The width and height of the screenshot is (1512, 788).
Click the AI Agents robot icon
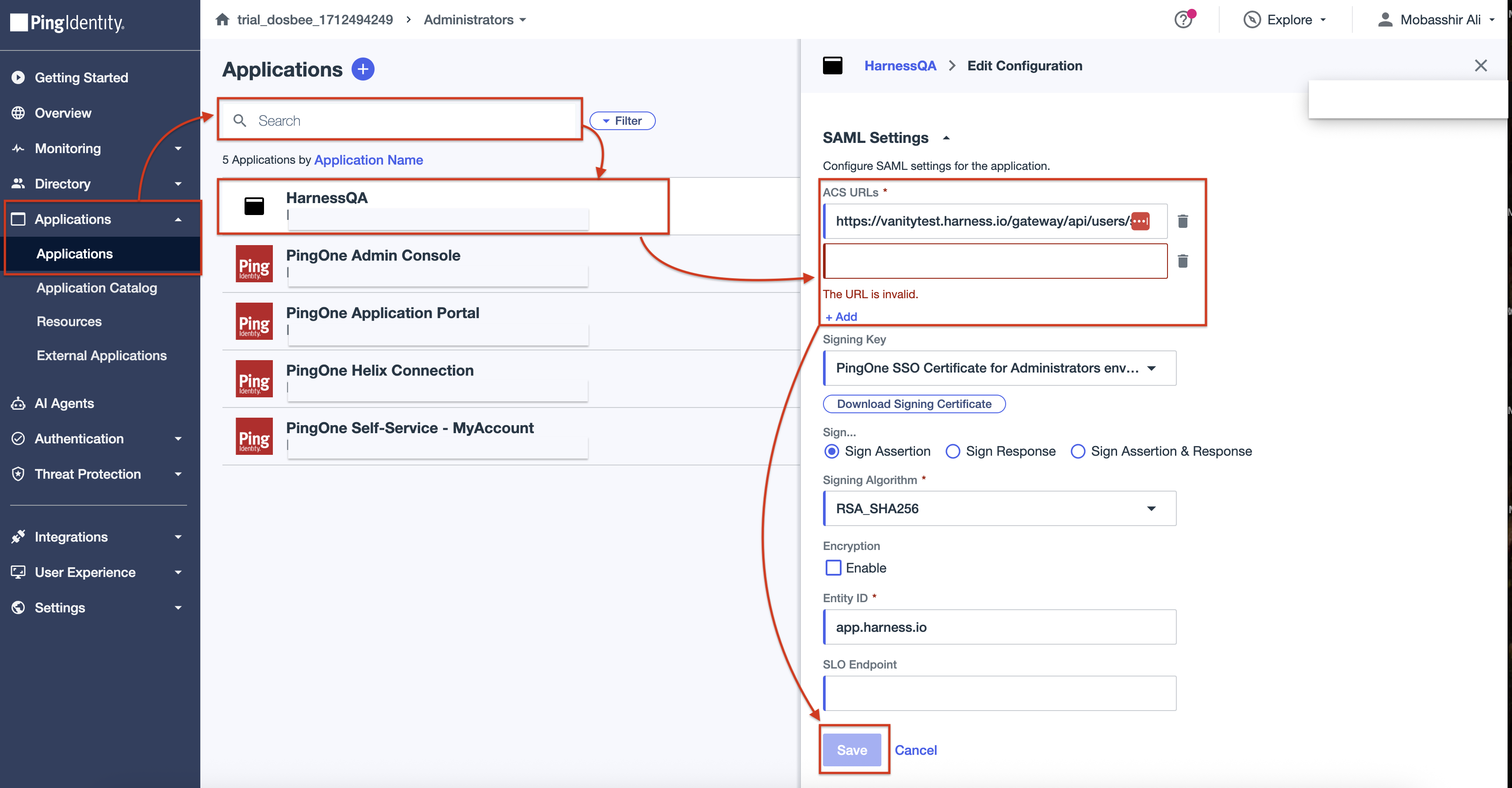point(18,404)
